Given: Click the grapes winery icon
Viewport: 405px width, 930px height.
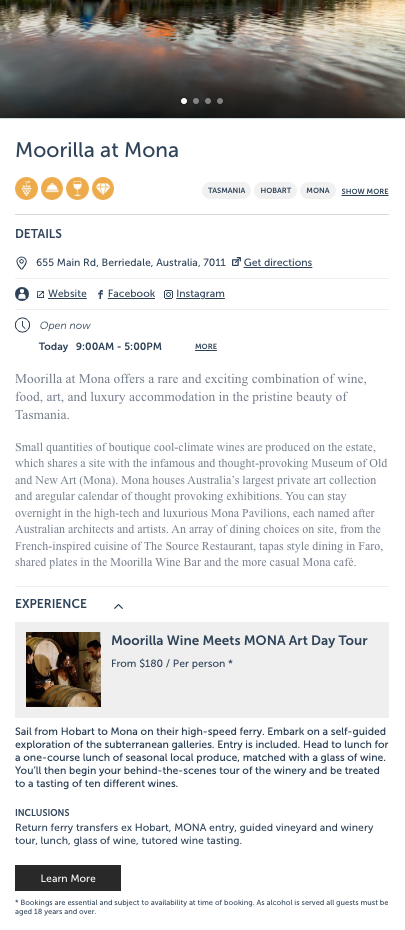Looking at the screenshot, I should click(x=27, y=189).
